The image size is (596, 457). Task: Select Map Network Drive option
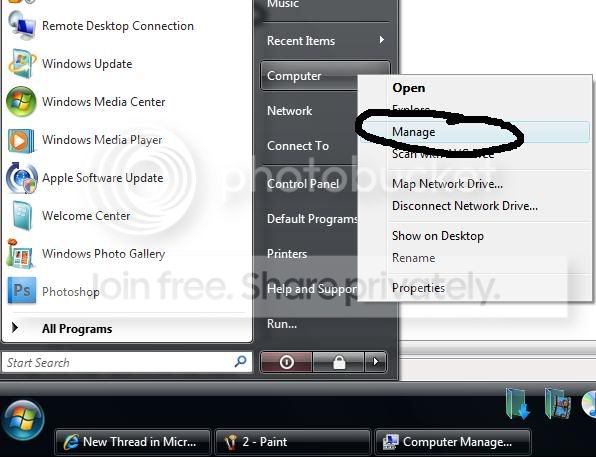coord(447,184)
